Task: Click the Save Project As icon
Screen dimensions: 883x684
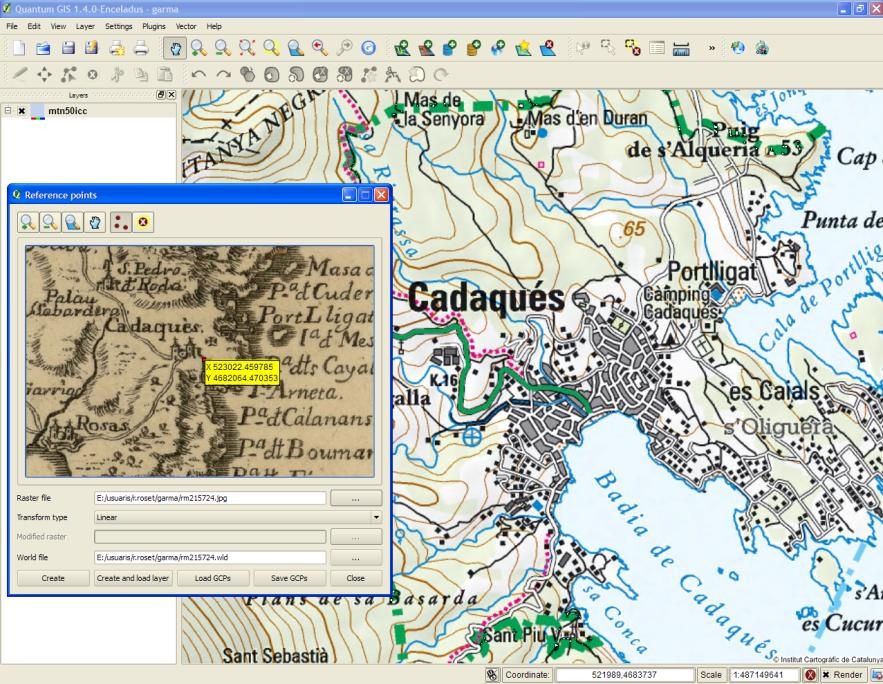Action: pyautogui.click(x=92, y=48)
